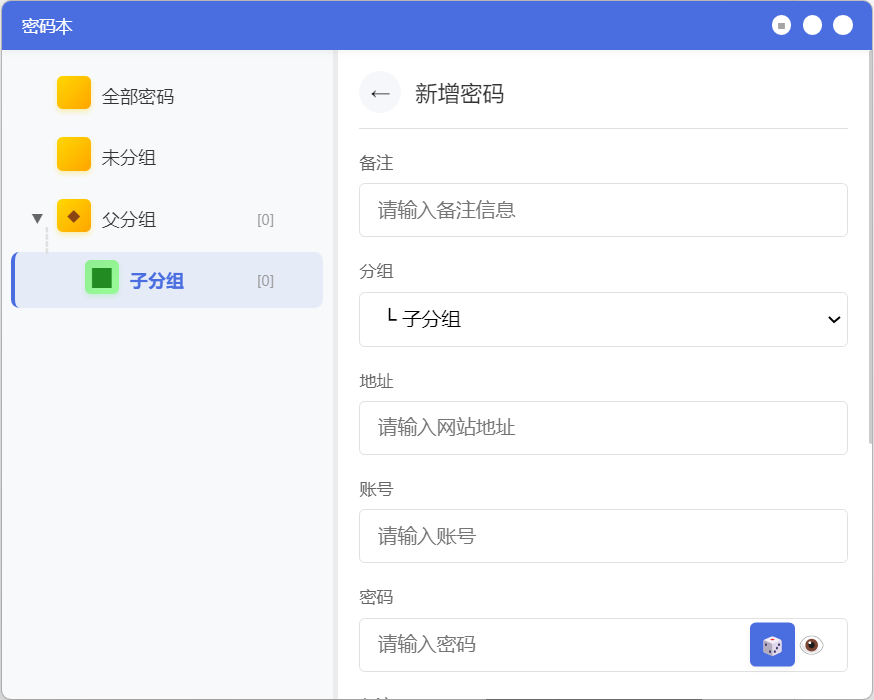Select the 子分组 label in sidebar

click(157, 281)
